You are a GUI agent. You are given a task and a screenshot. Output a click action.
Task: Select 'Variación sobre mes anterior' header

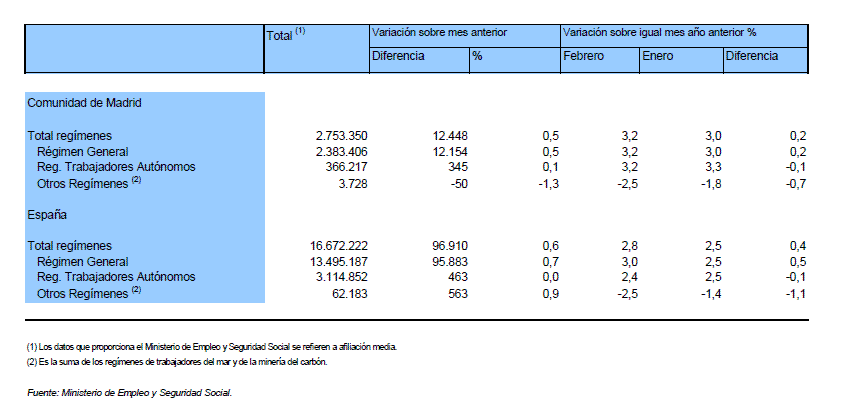[439, 33]
